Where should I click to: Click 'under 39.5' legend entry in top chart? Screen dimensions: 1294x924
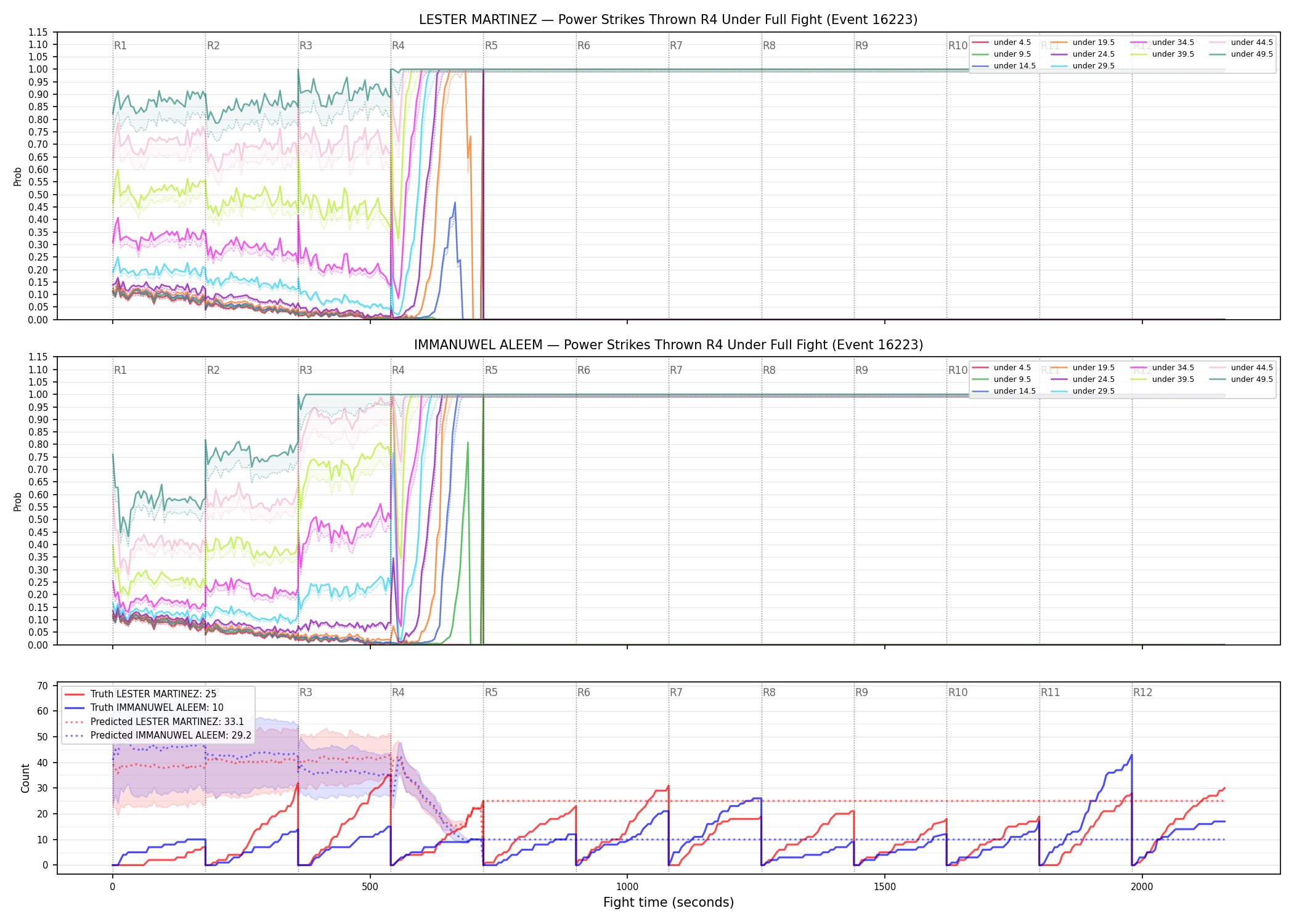pyautogui.click(x=1162, y=54)
